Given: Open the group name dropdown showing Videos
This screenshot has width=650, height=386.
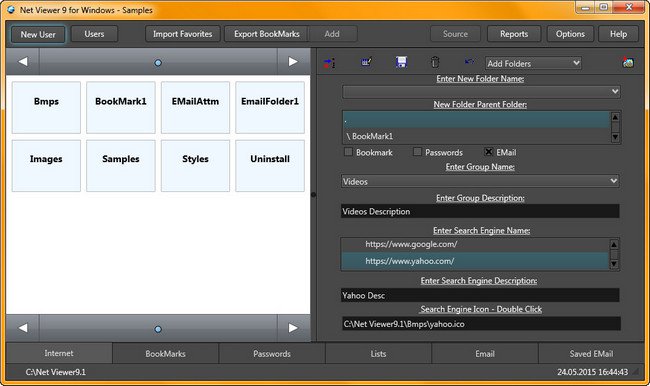Looking at the screenshot, I should pyautogui.click(x=480, y=181).
